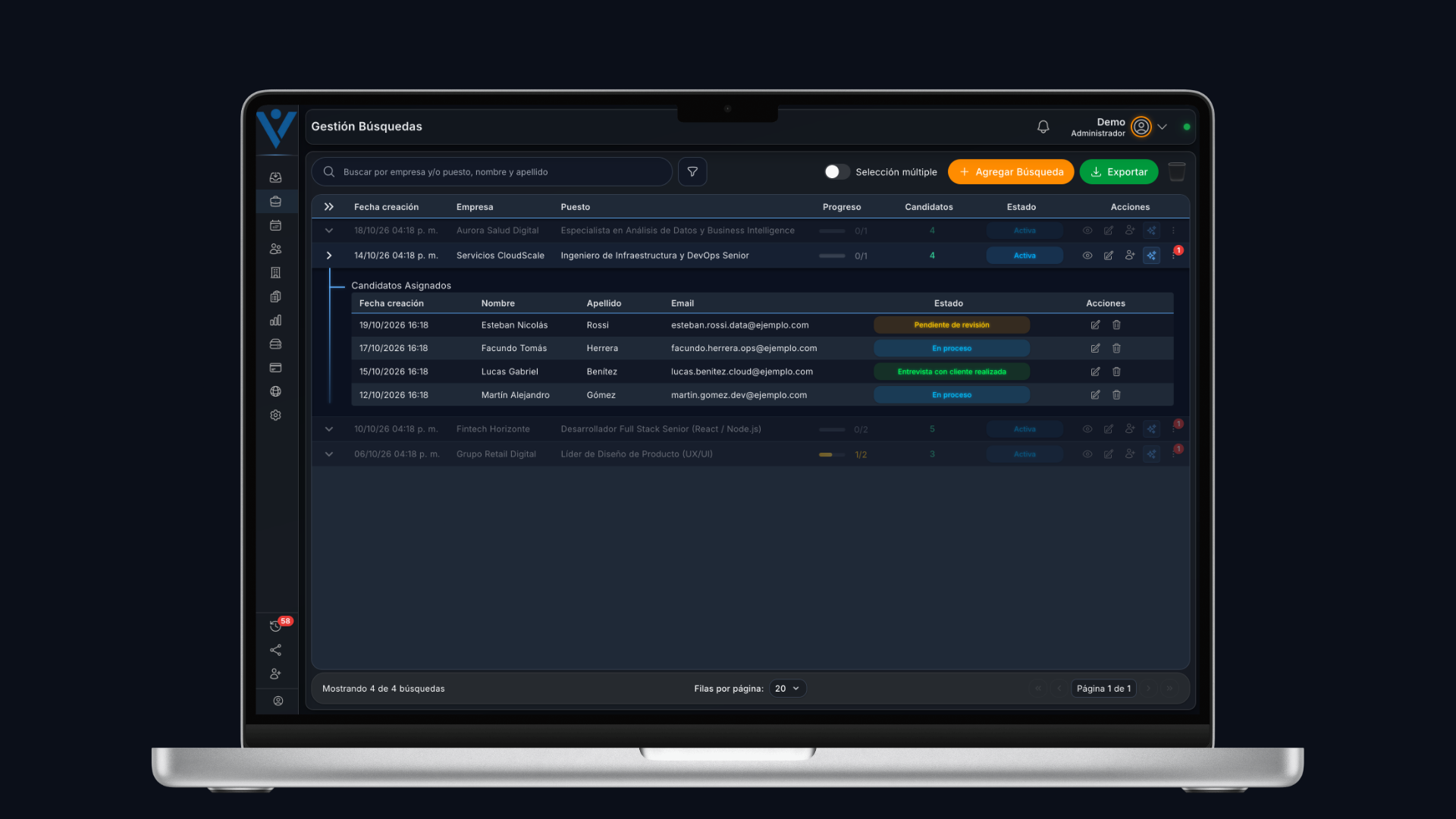Click the search field for empresa or puesto
The height and width of the screenshot is (819, 1456).
(x=491, y=172)
